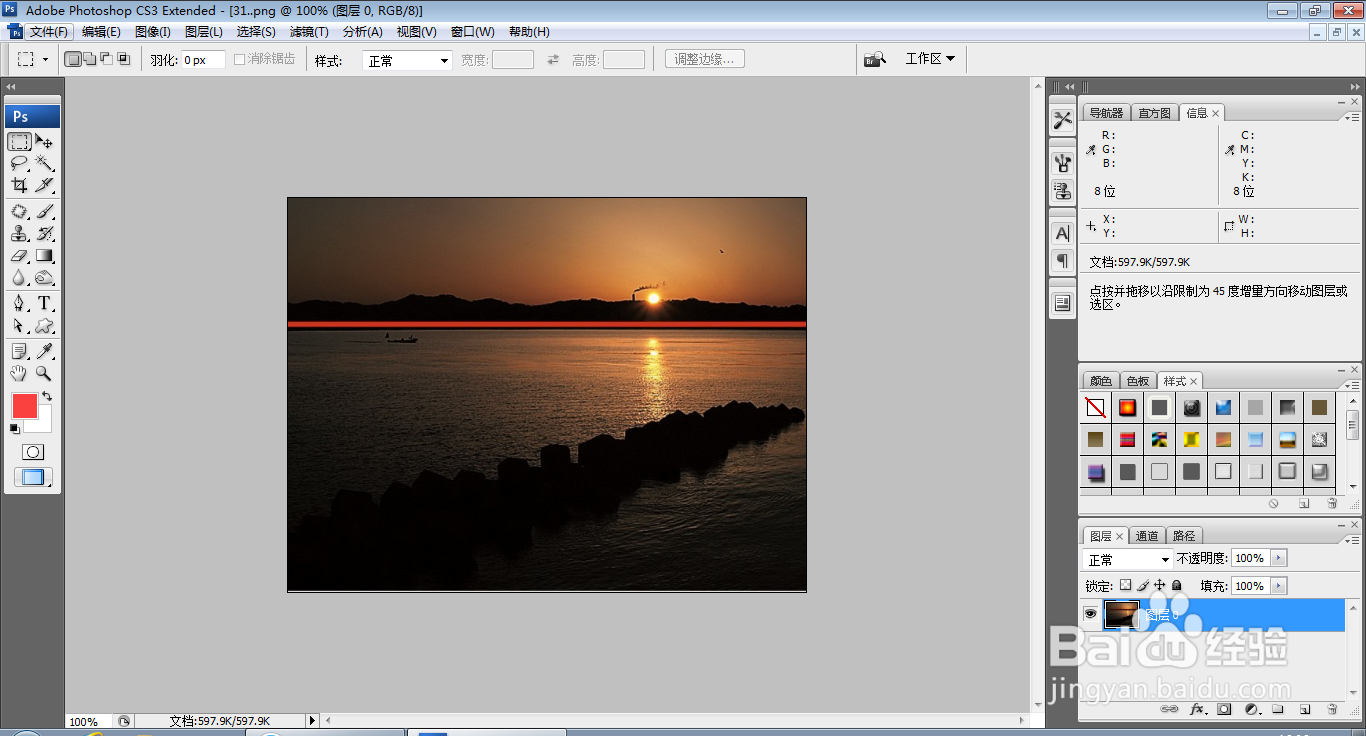Screen dimensions: 1366x736
Task: Open the 图像(I) menu
Action: coord(153,32)
